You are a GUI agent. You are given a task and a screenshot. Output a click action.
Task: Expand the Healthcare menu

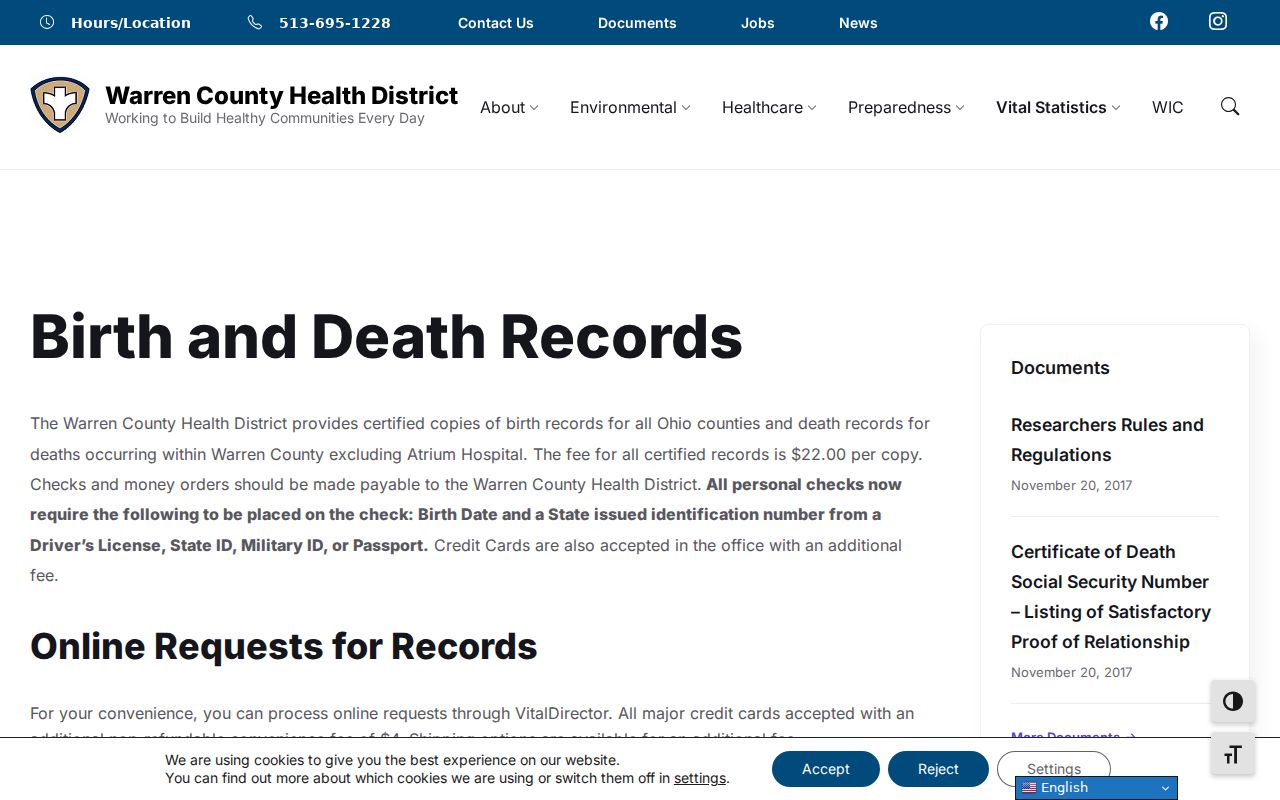(x=769, y=107)
